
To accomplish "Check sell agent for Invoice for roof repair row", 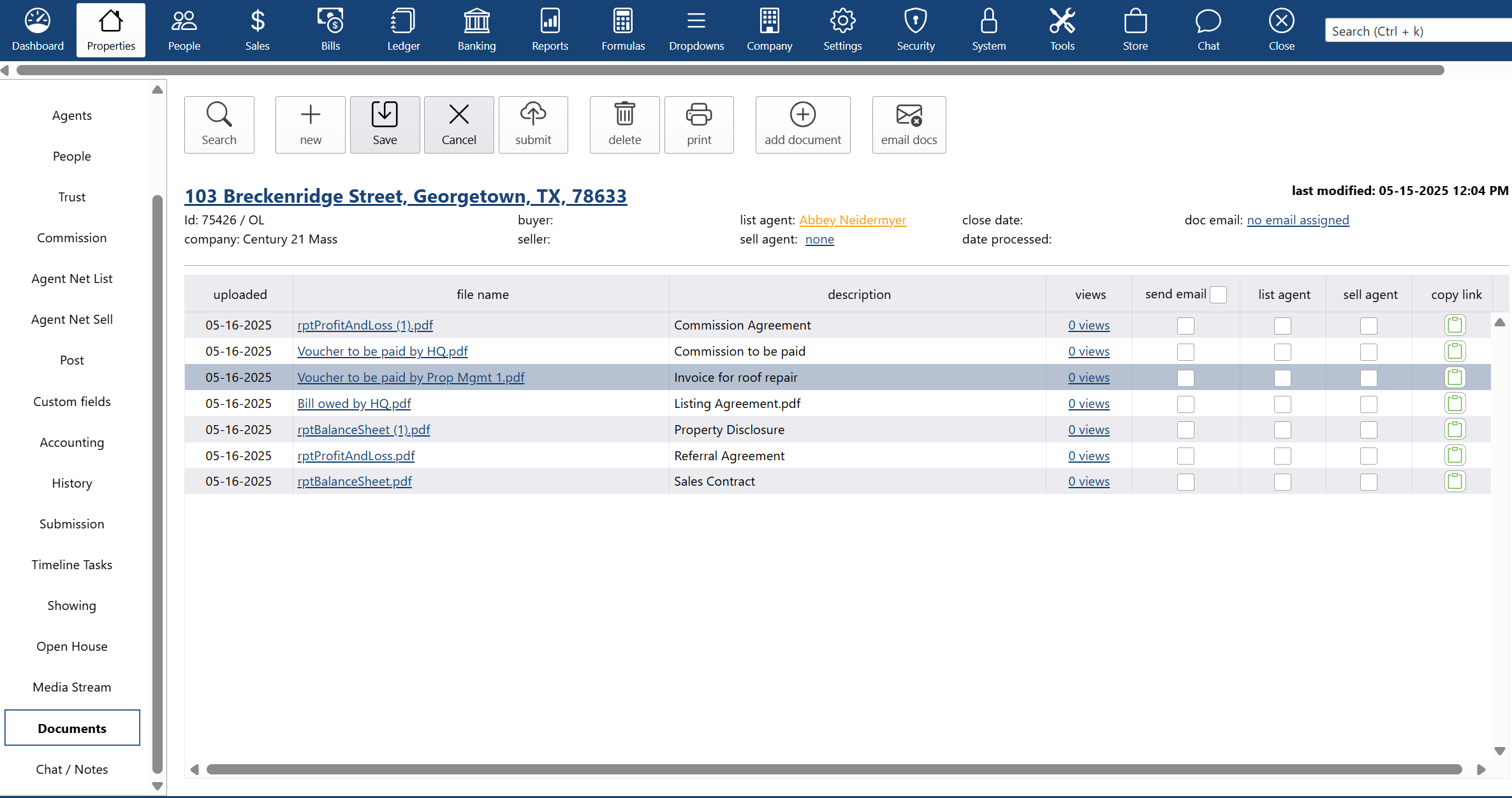I will pos(1369,378).
